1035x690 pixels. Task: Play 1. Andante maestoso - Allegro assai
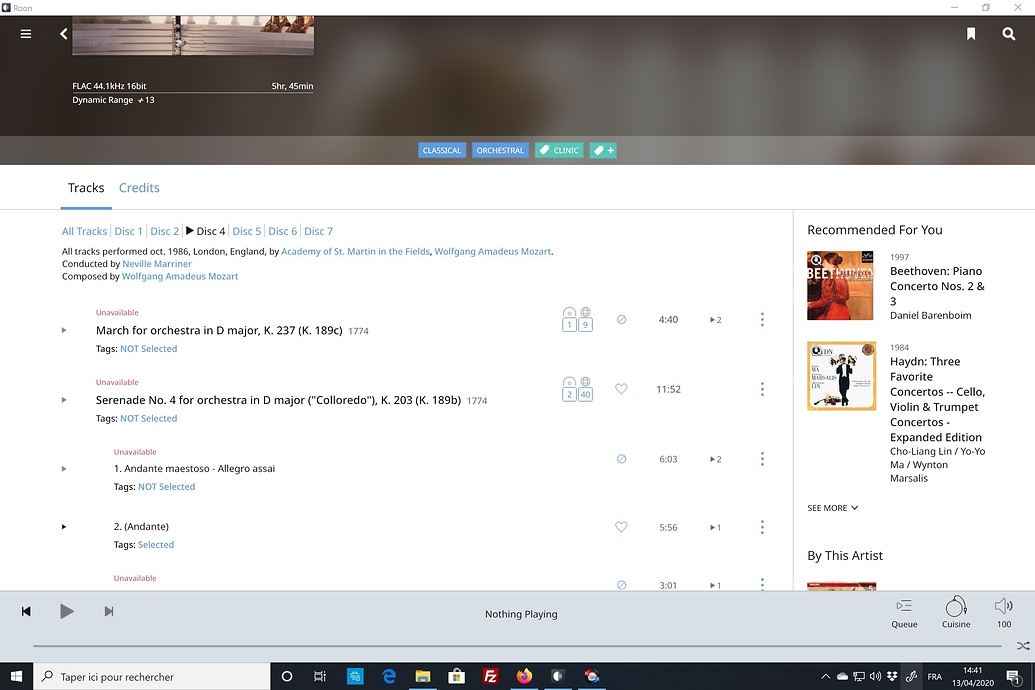point(64,469)
